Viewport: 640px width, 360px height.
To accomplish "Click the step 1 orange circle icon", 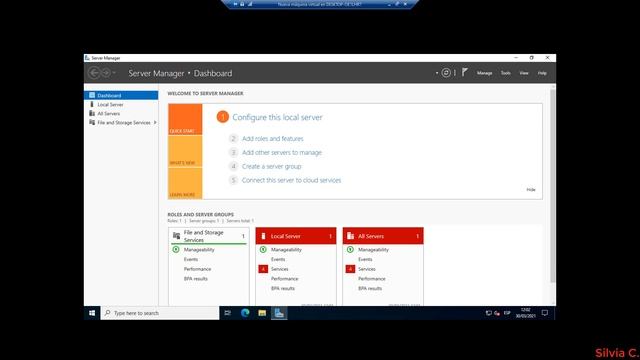I will [x=222, y=117].
